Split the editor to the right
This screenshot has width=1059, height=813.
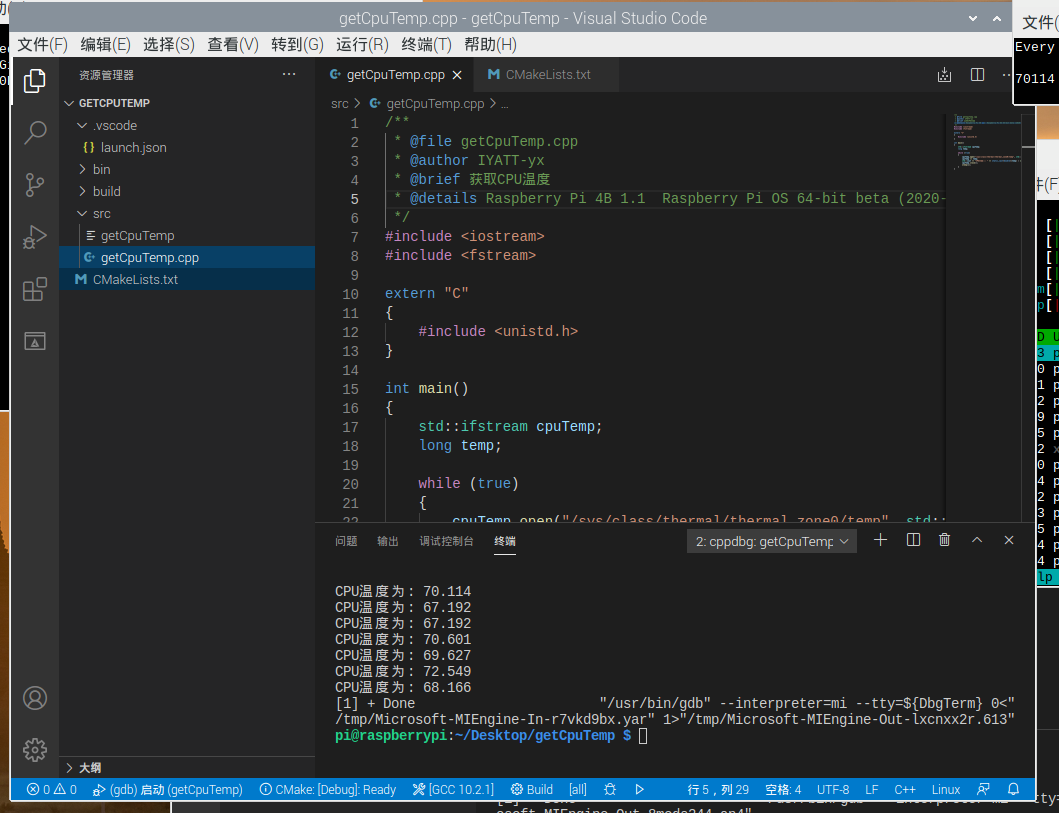click(x=977, y=75)
